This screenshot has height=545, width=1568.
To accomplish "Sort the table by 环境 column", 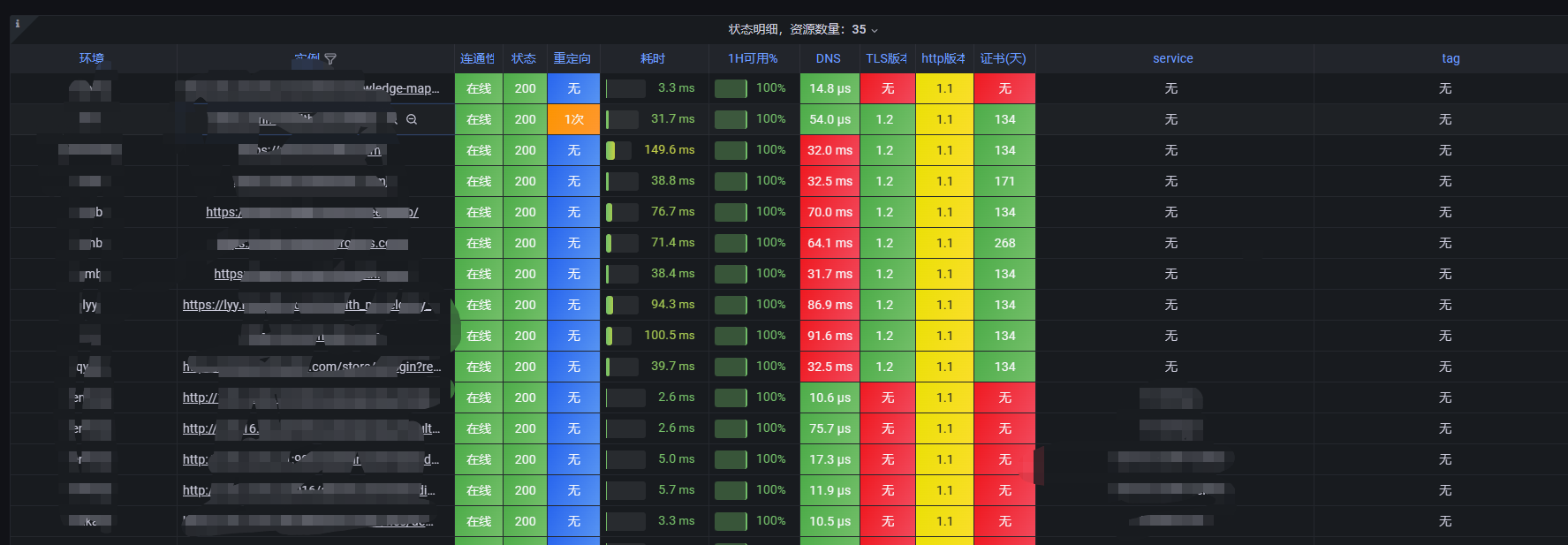I will click(92, 58).
